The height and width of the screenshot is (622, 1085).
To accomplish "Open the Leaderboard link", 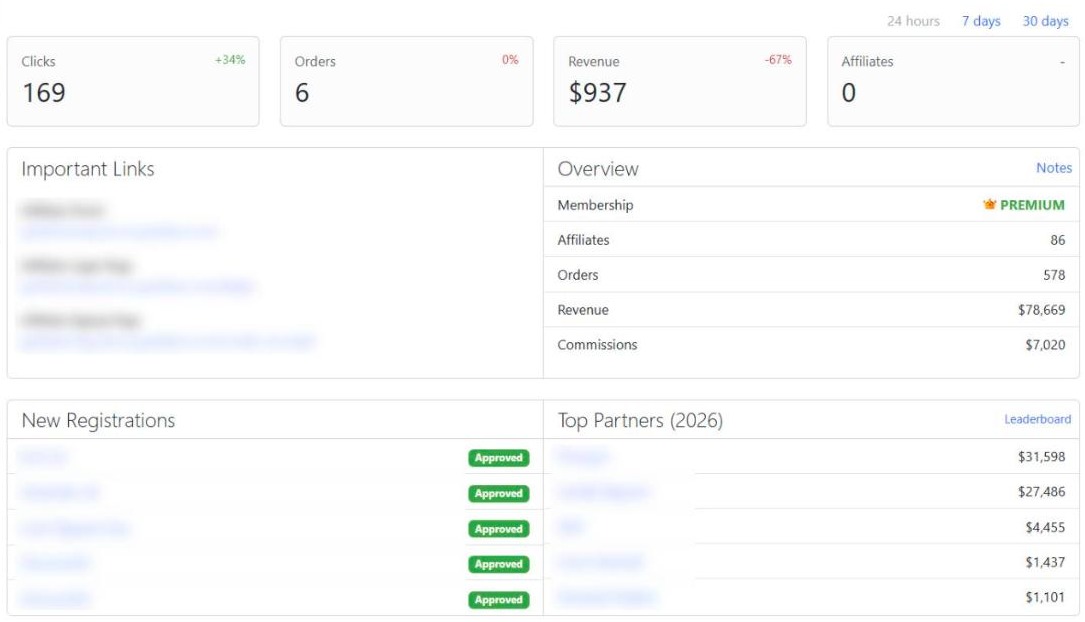I will point(1037,419).
